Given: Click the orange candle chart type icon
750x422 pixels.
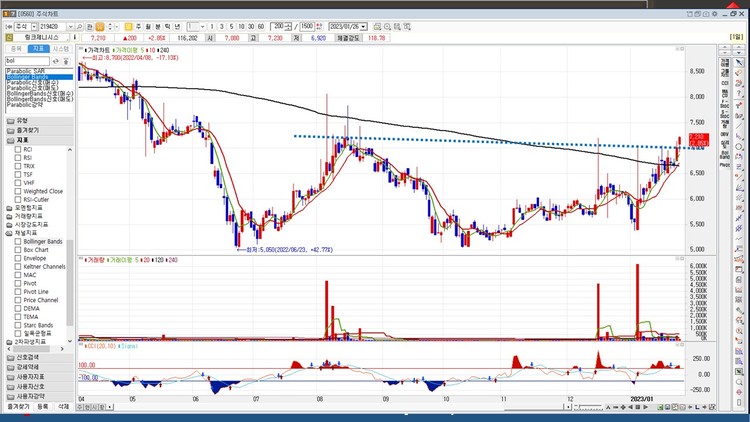Looking at the screenshot, I should [99, 27].
